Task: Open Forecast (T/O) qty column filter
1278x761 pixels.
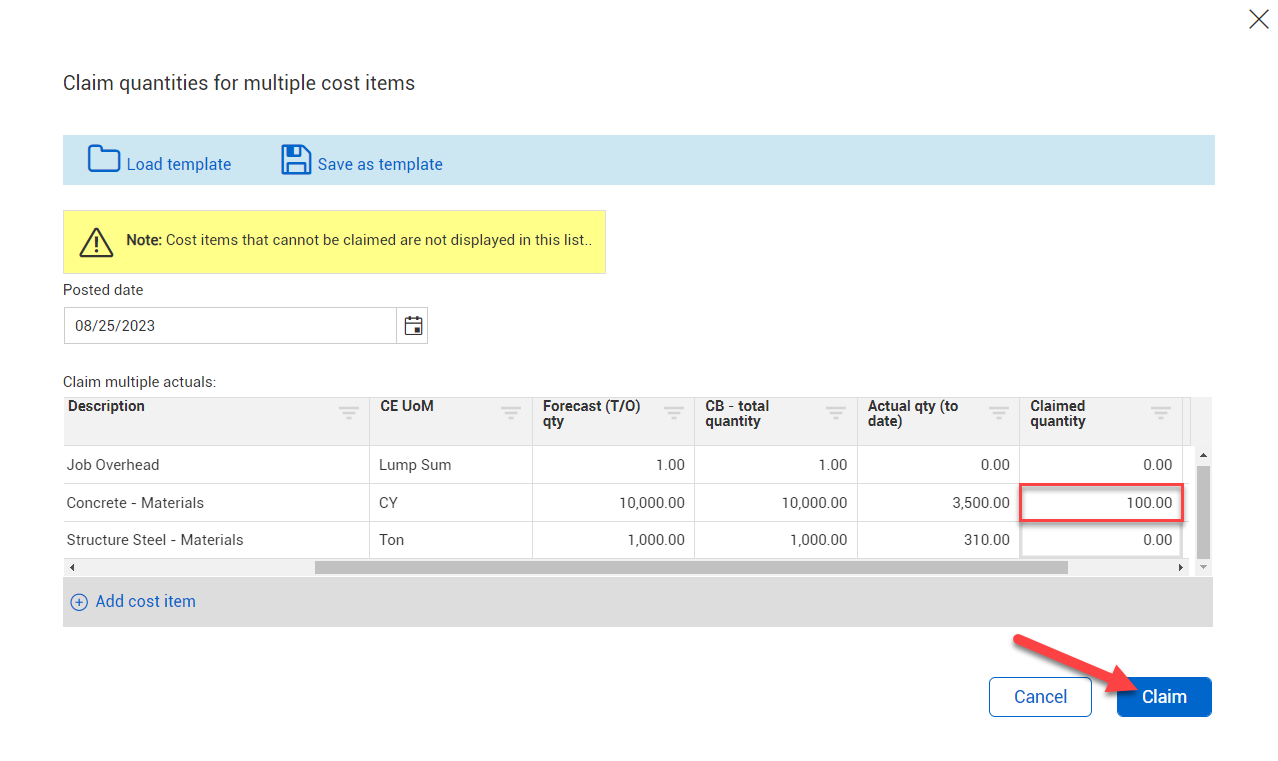Action: click(x=674, y=413)
